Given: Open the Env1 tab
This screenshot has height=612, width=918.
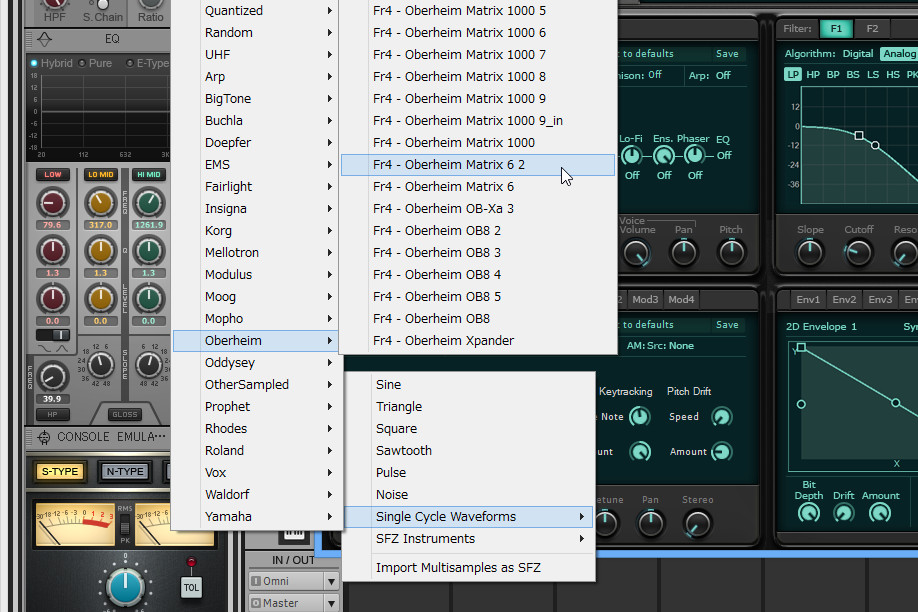Looking at the screenshot, I should pyautogui.click(x=808, y=300).
